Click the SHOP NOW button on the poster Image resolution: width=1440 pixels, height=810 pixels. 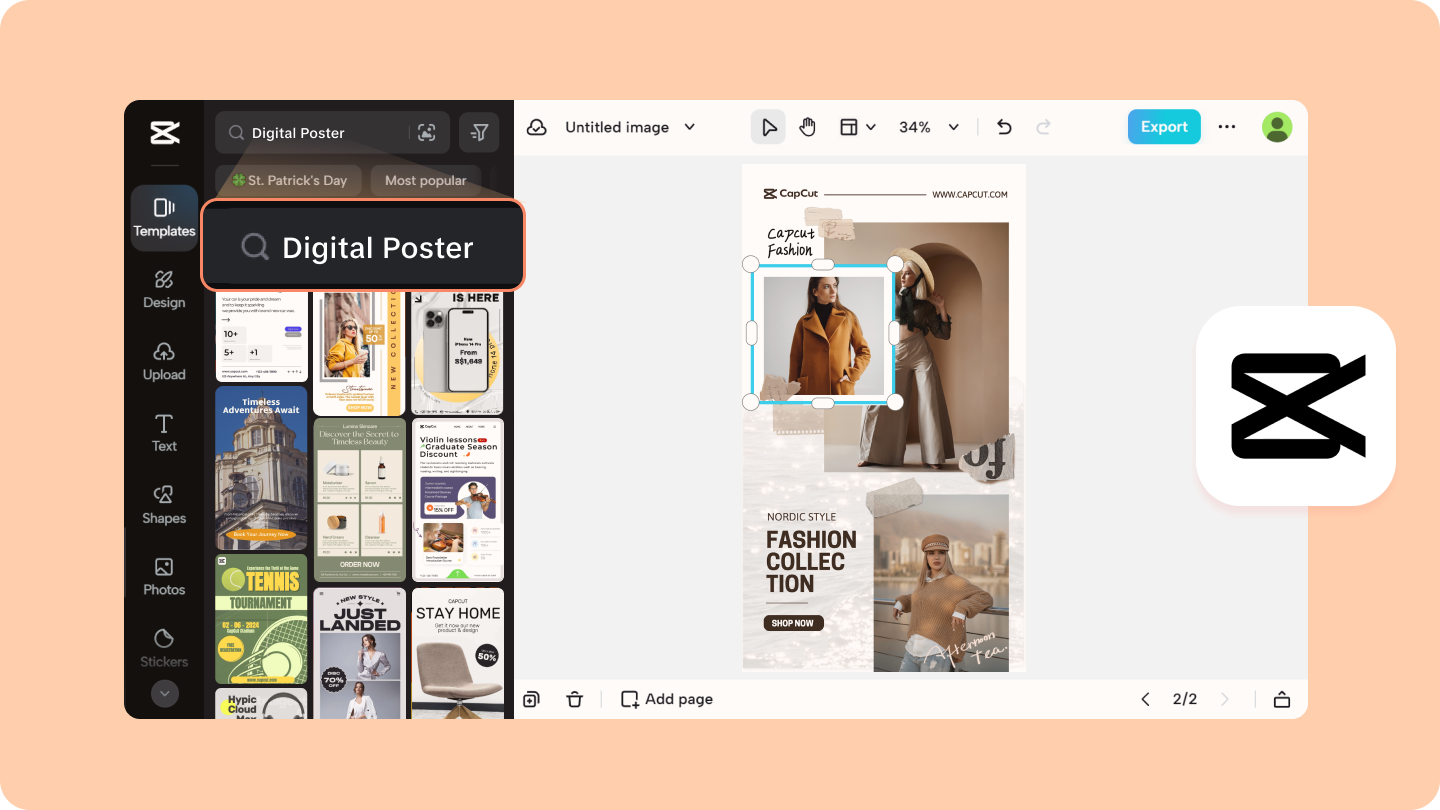pyautogui.click(x=794, y=623)
